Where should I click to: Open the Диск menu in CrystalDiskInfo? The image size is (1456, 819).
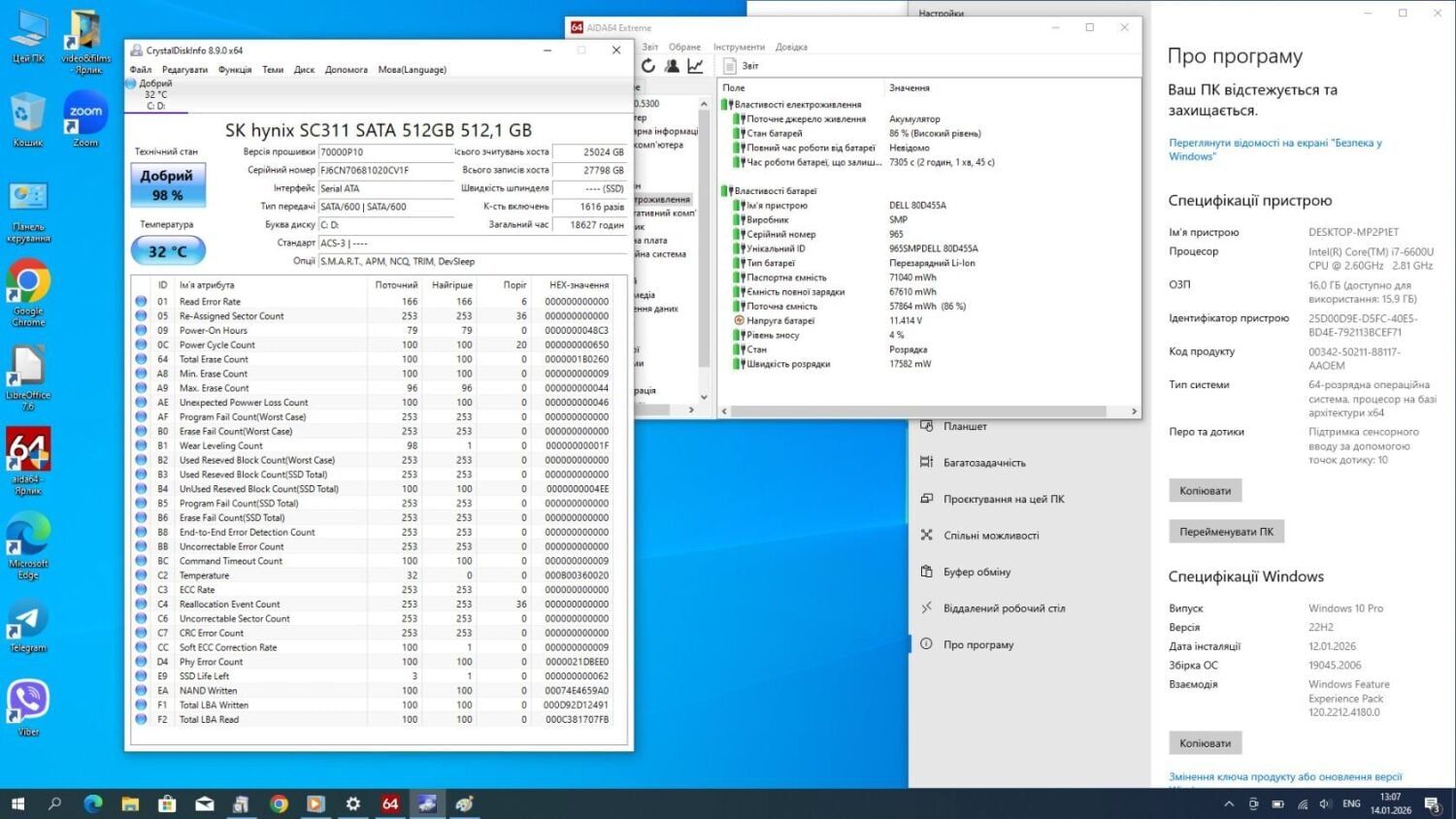[304, 70]
